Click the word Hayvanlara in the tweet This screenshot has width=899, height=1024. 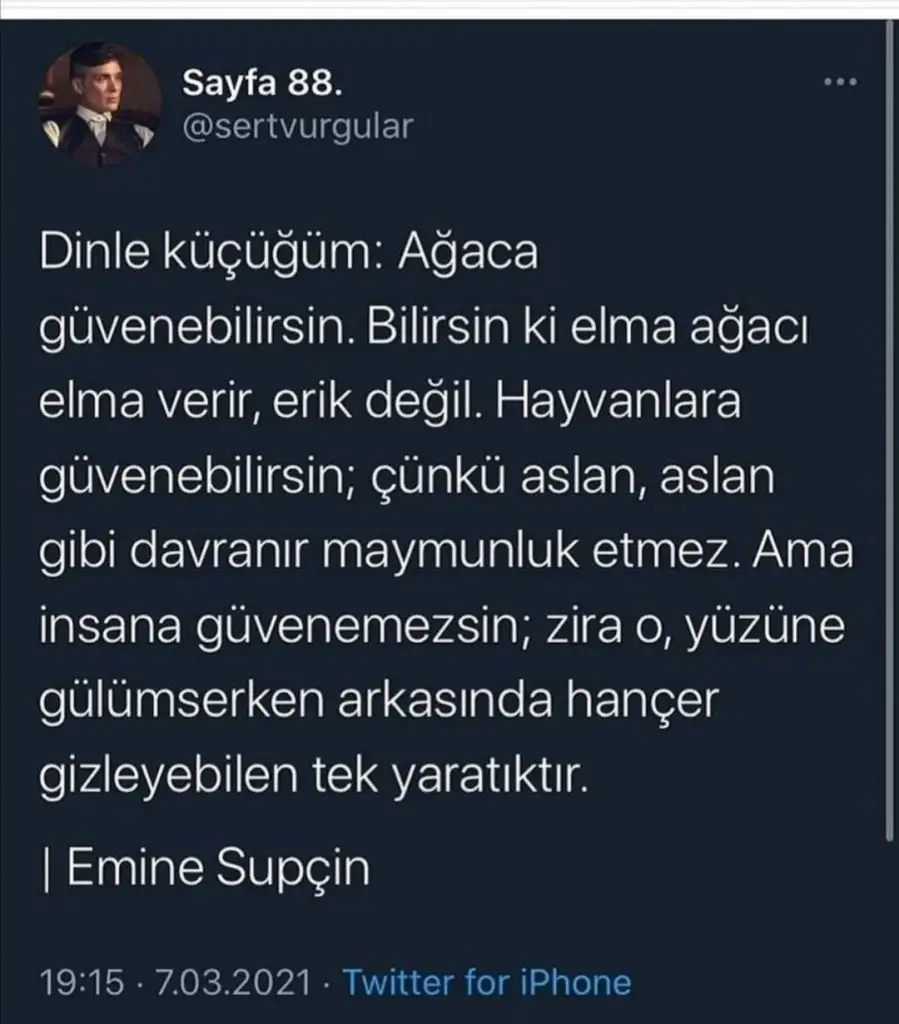pyautogui.click(x=618, y=401)
